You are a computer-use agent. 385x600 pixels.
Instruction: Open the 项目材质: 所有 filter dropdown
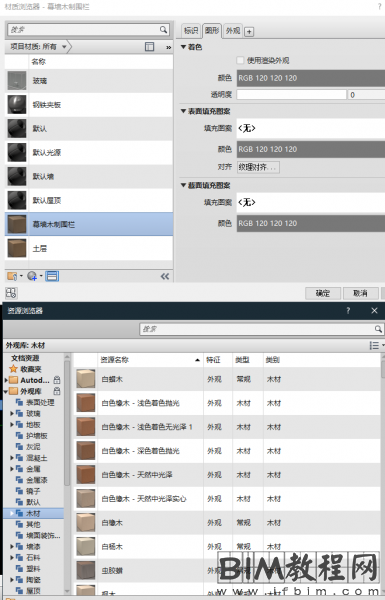coord(38,47)
